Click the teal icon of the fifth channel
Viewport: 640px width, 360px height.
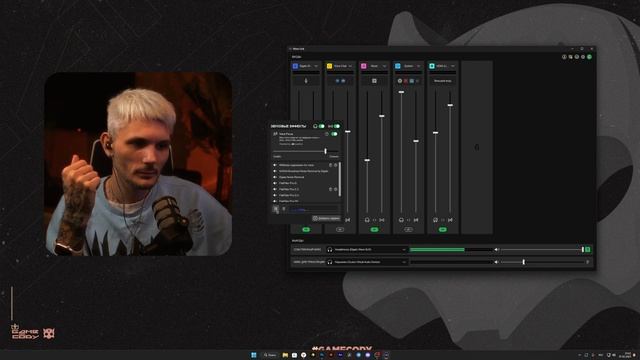[432, 66]
